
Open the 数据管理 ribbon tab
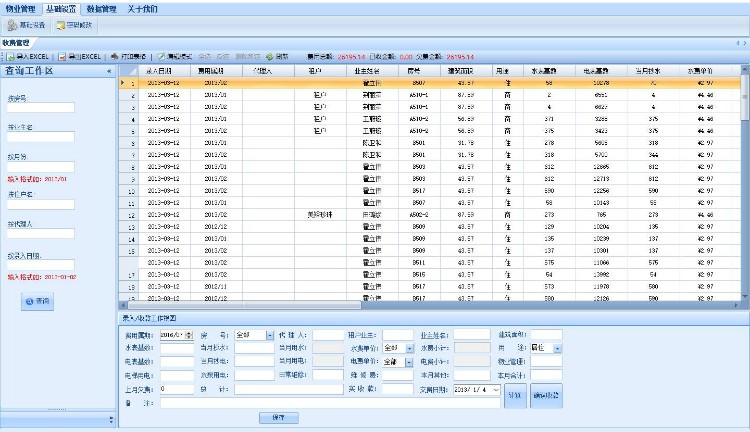click(101, 9)
